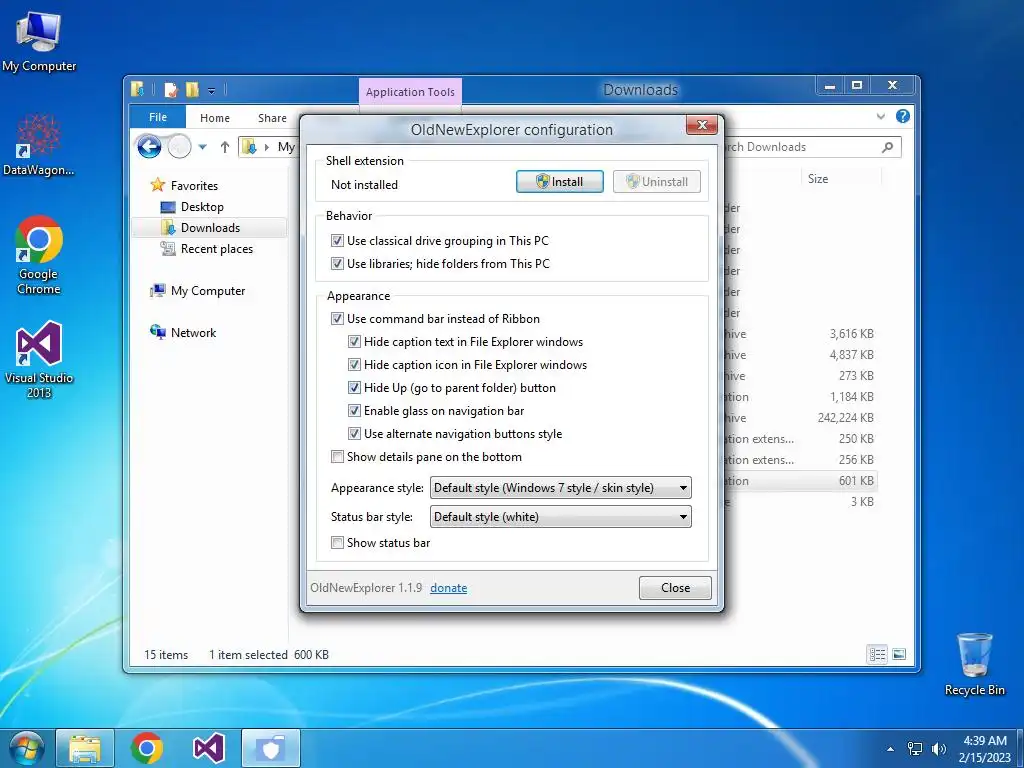Toggle Hide caption icon checkbox
Viewport: 1024px width, 768px height.
(354, 364)
